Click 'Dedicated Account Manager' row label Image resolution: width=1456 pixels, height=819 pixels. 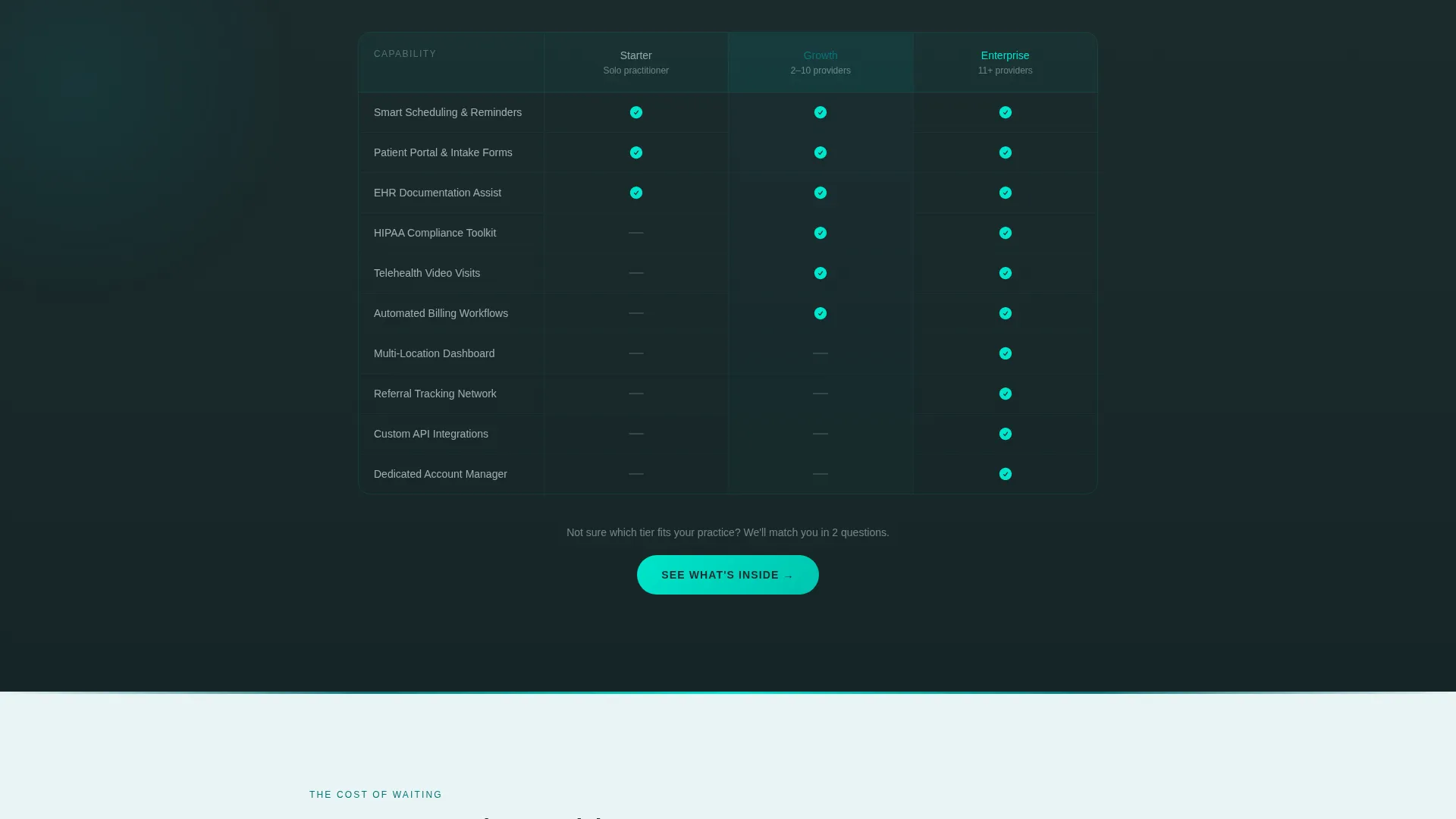click(441, 474)
